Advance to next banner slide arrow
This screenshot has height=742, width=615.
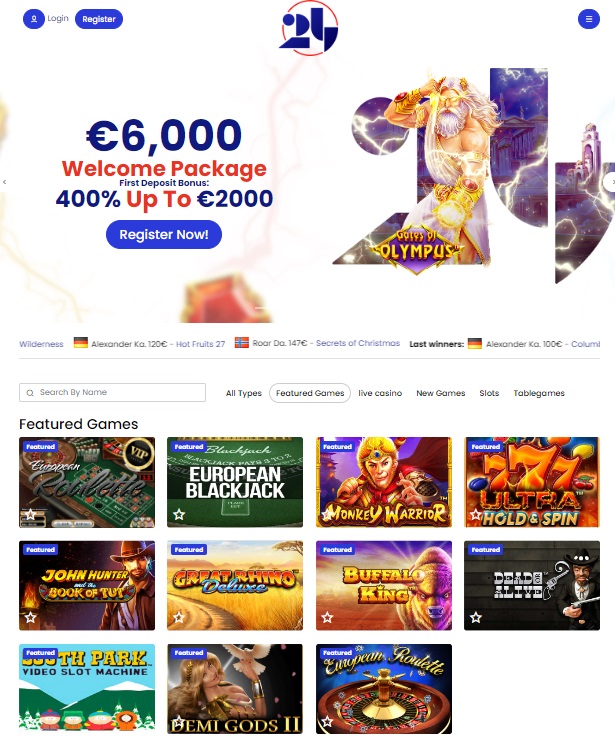pos(610,182)
